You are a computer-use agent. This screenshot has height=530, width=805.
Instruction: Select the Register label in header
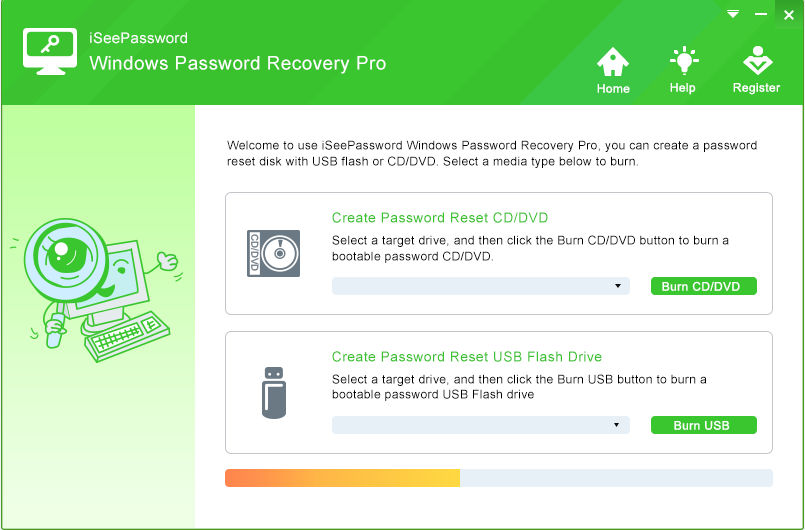(x=756, y=88)
